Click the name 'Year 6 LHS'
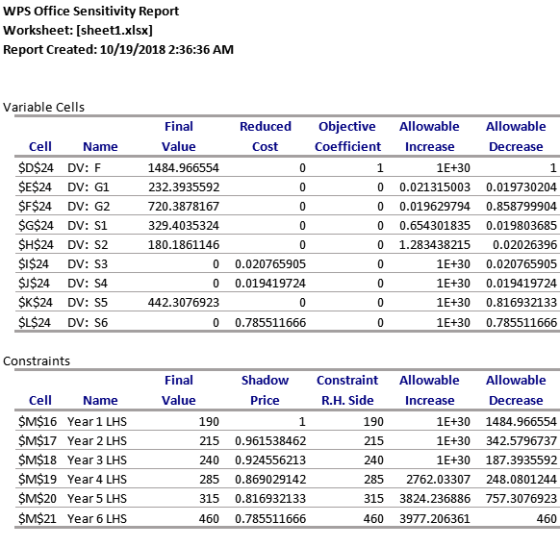This screenshot has height=547, width=560. tap(97, 519)
